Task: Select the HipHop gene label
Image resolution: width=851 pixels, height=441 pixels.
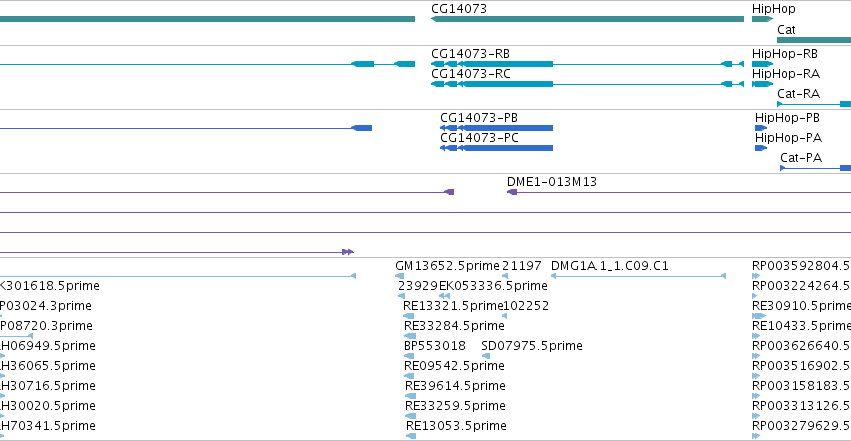Action: point(773,9)
